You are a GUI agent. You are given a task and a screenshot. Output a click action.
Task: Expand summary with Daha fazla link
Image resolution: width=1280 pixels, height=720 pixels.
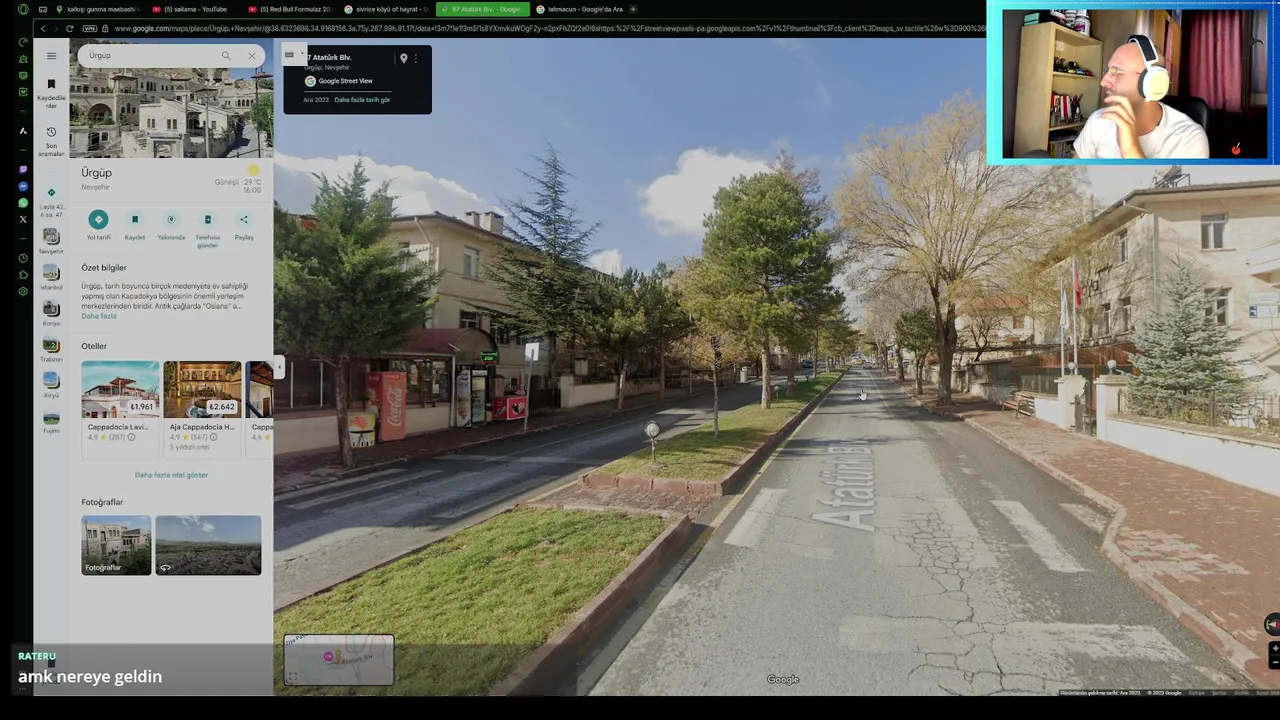[99, 316]
